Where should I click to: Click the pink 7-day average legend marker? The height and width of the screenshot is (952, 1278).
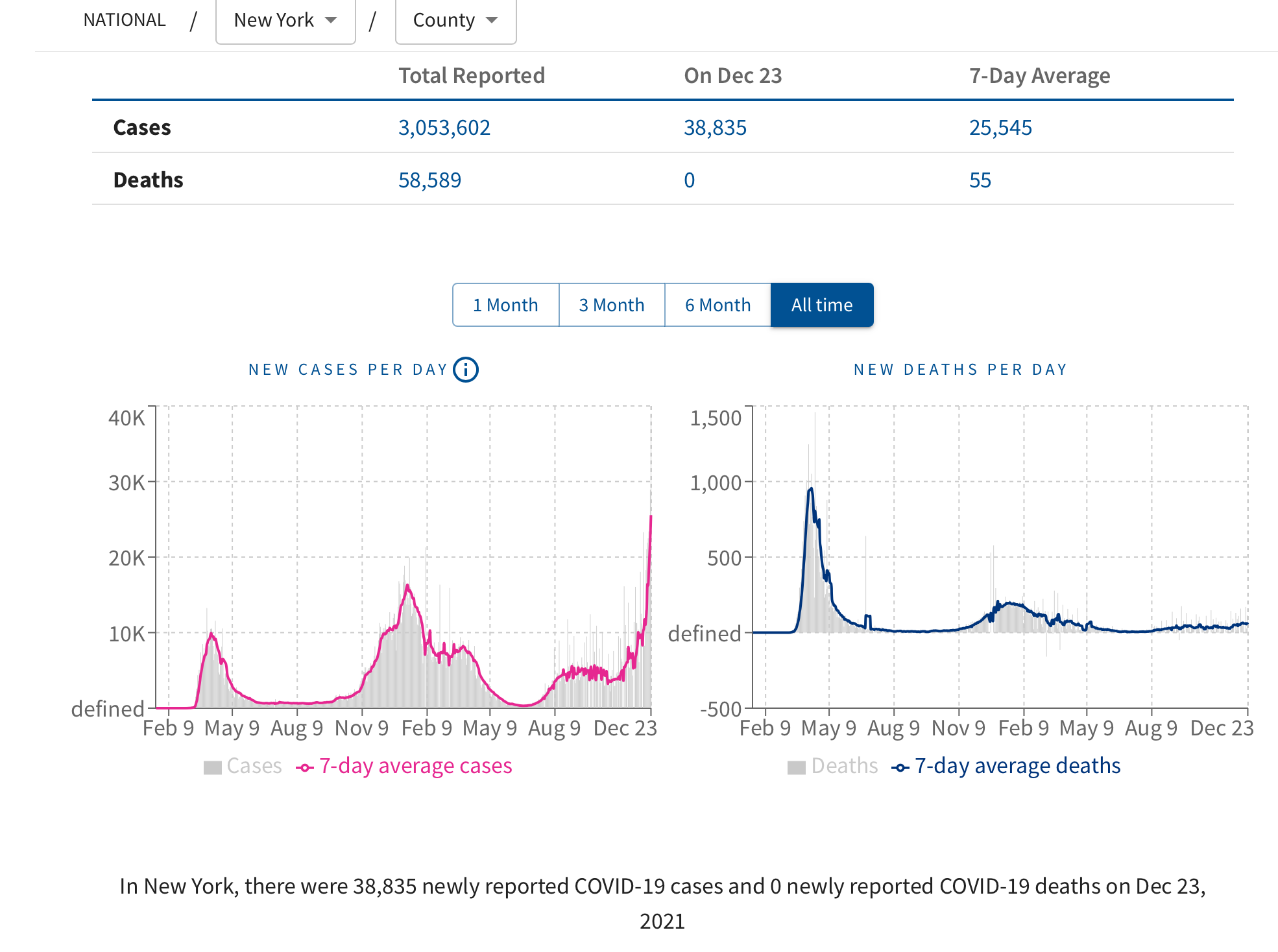(x=305, y=768)
